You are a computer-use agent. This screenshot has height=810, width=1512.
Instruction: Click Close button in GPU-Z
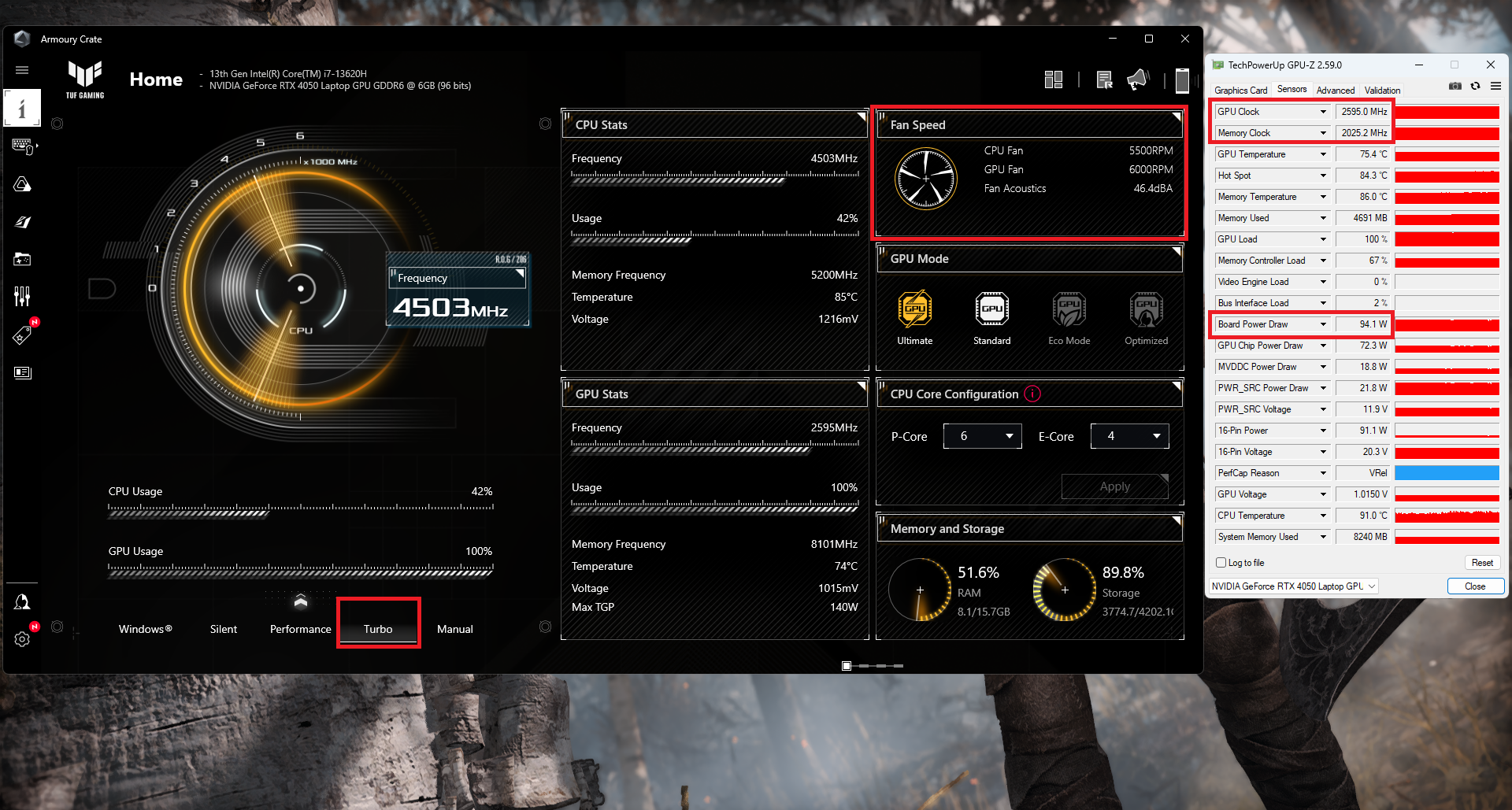[1476, 586]
